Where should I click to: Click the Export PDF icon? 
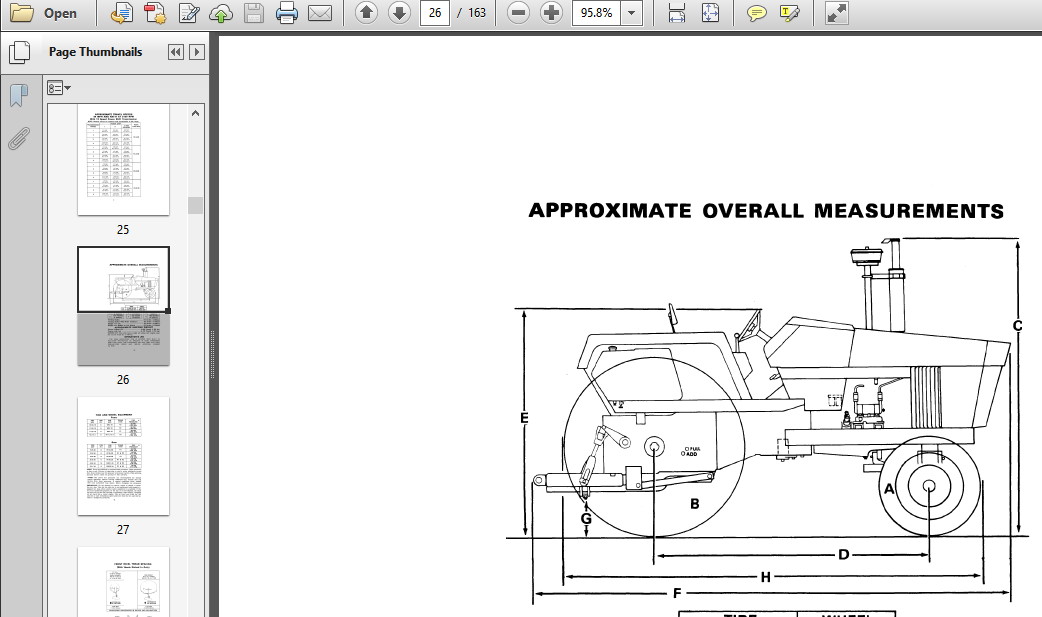(x=121, y=13)
